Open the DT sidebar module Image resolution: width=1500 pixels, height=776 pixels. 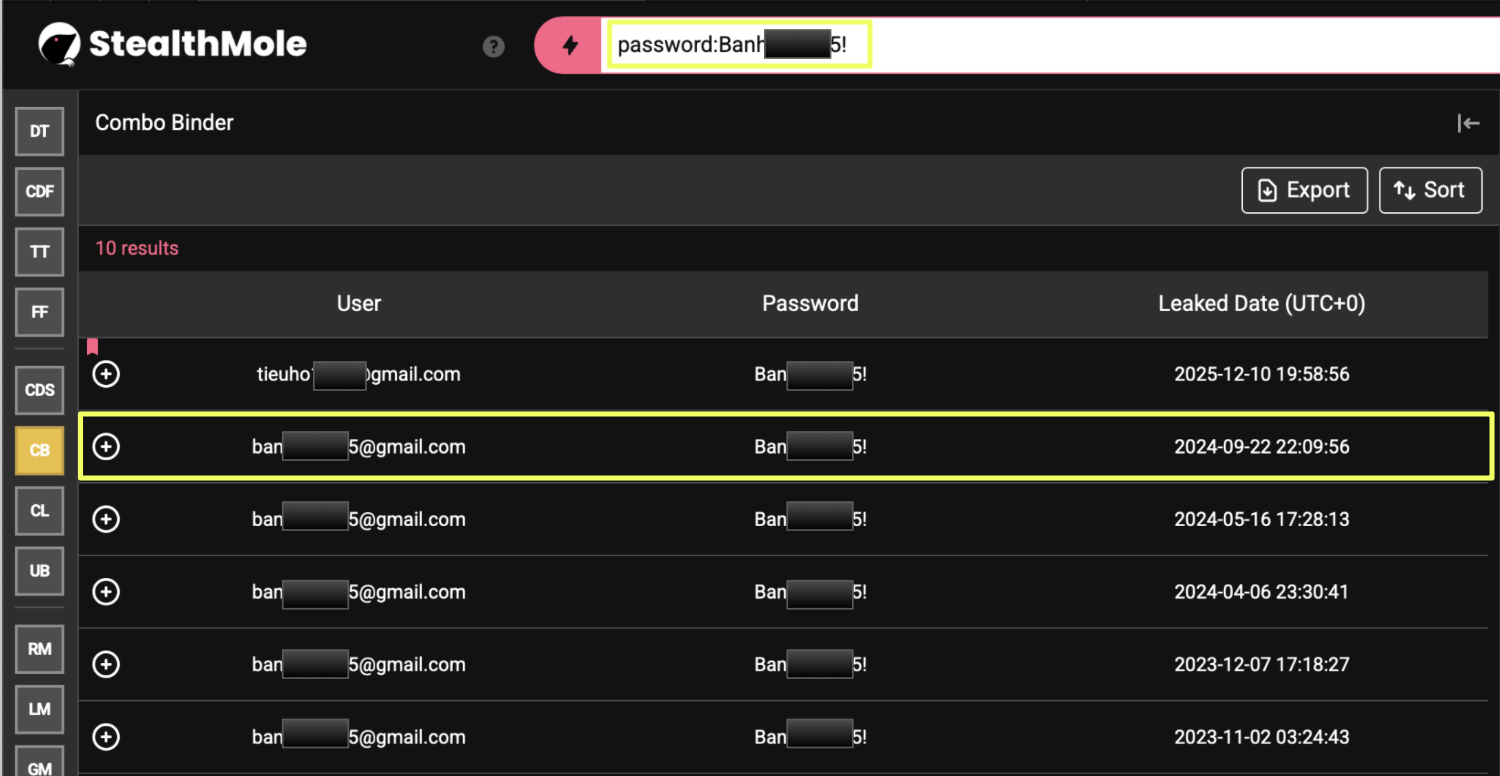click(40, 131)
